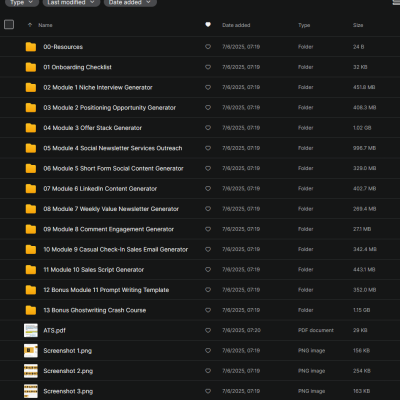
Task: Toggle the heart for ATS.pdf
Action: coord(208,330)
